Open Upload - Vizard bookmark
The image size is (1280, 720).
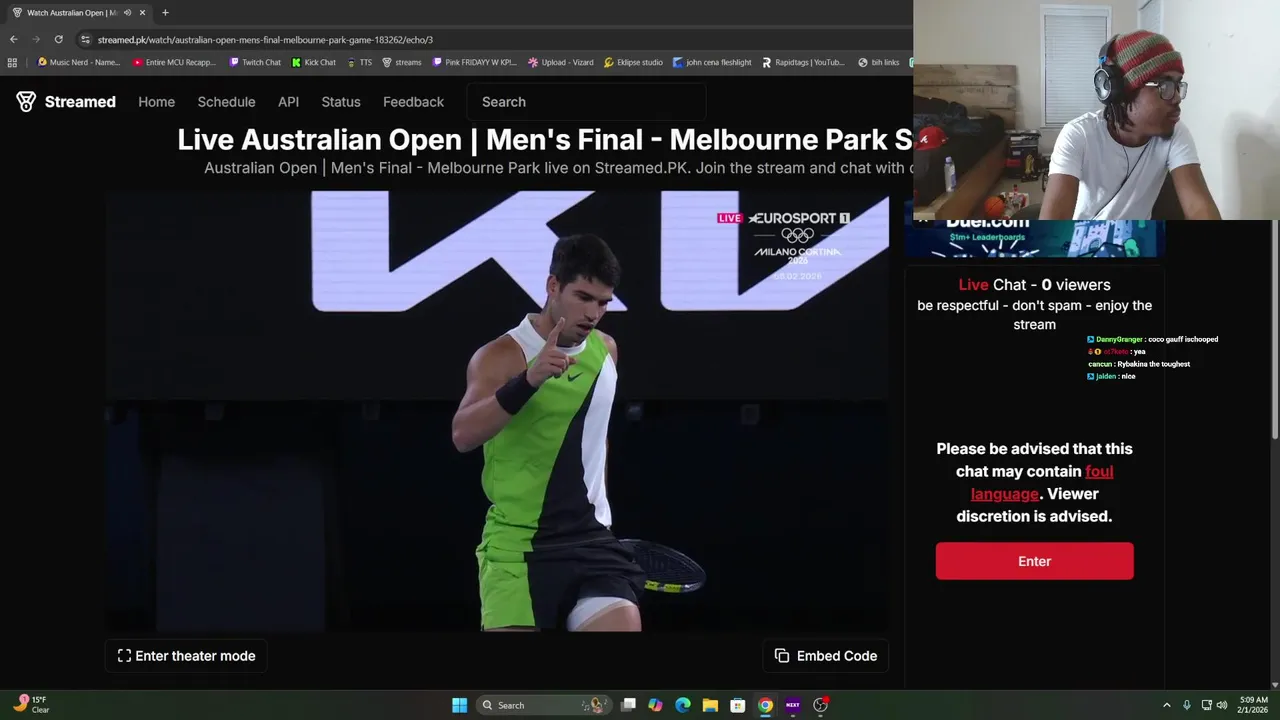tap(561, 62)
